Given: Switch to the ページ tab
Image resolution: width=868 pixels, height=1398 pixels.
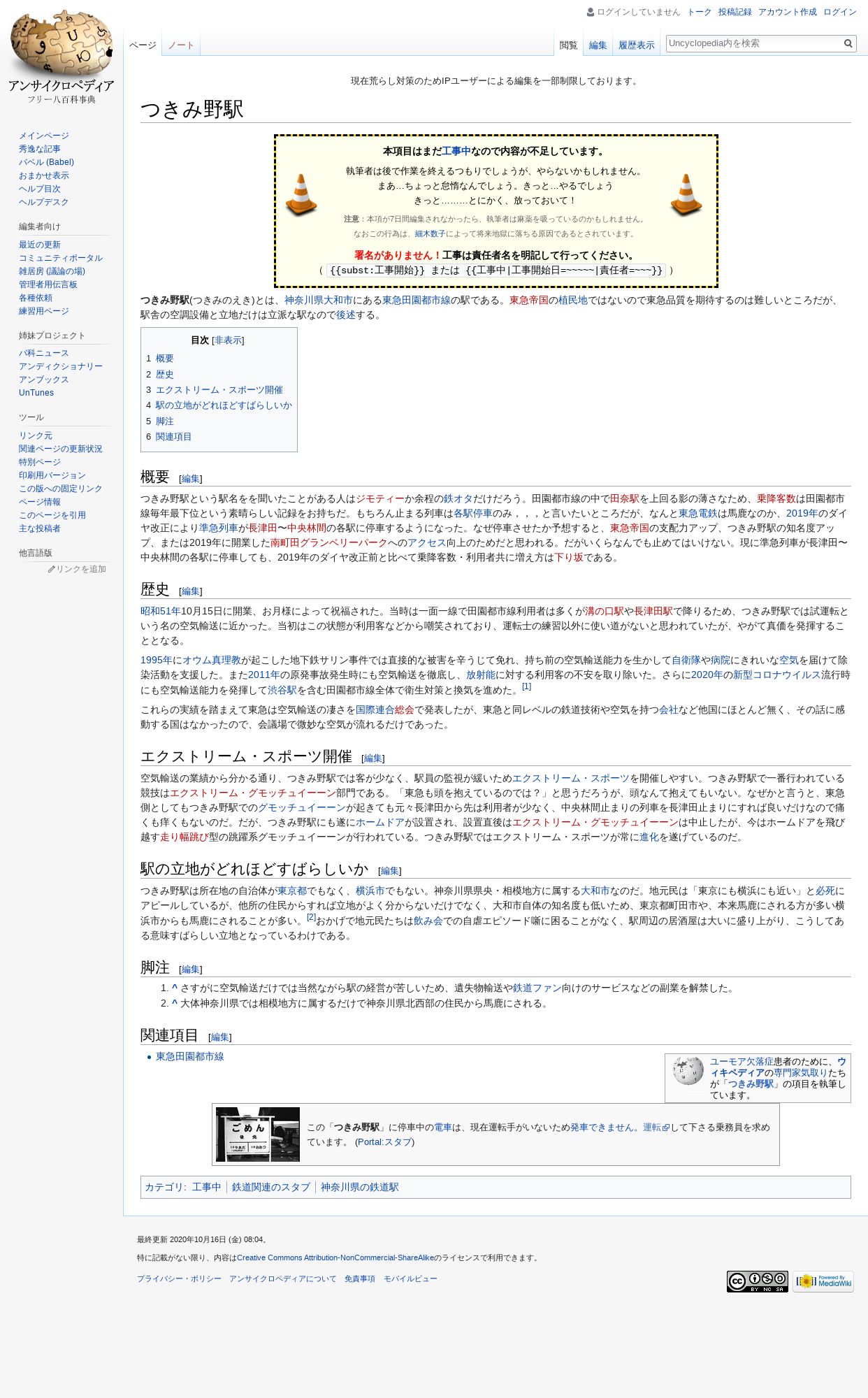Looking at the screenshot, I should point(143,45).
